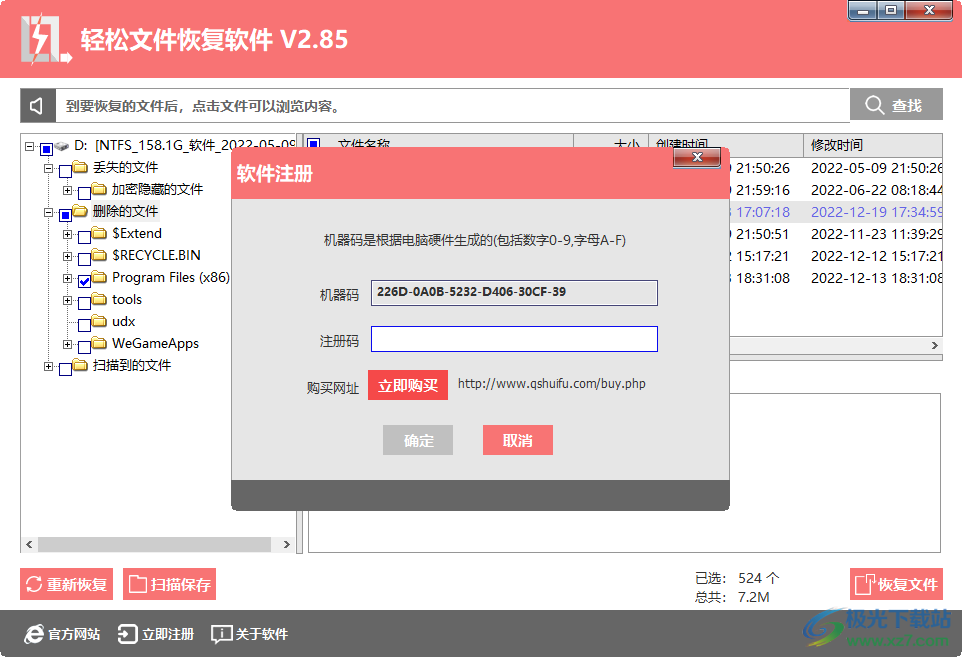Expand the tools folder tree node
962x657 pixels.
pyautogui.click(x=68, y=300)
